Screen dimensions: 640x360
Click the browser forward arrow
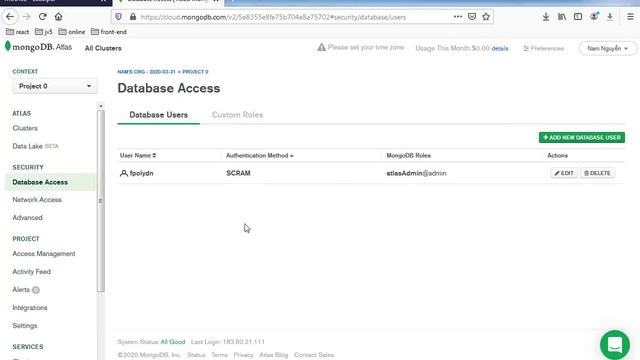pyautogui.click(x=27, y=17)
